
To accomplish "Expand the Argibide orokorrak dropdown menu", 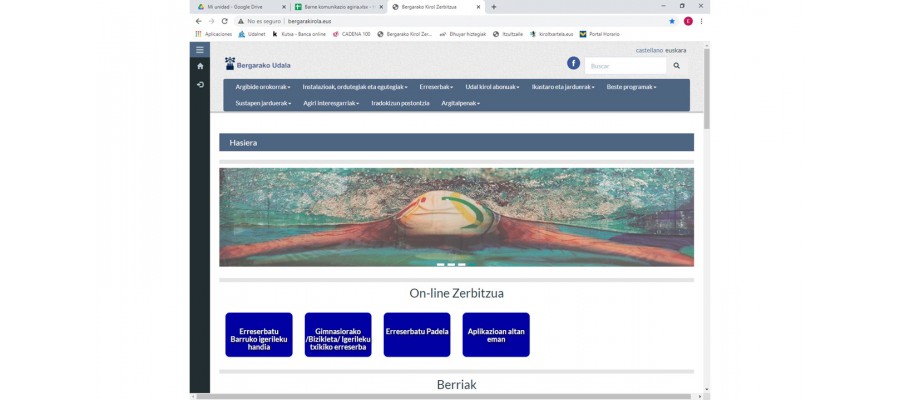I will [x=262, y=87].
